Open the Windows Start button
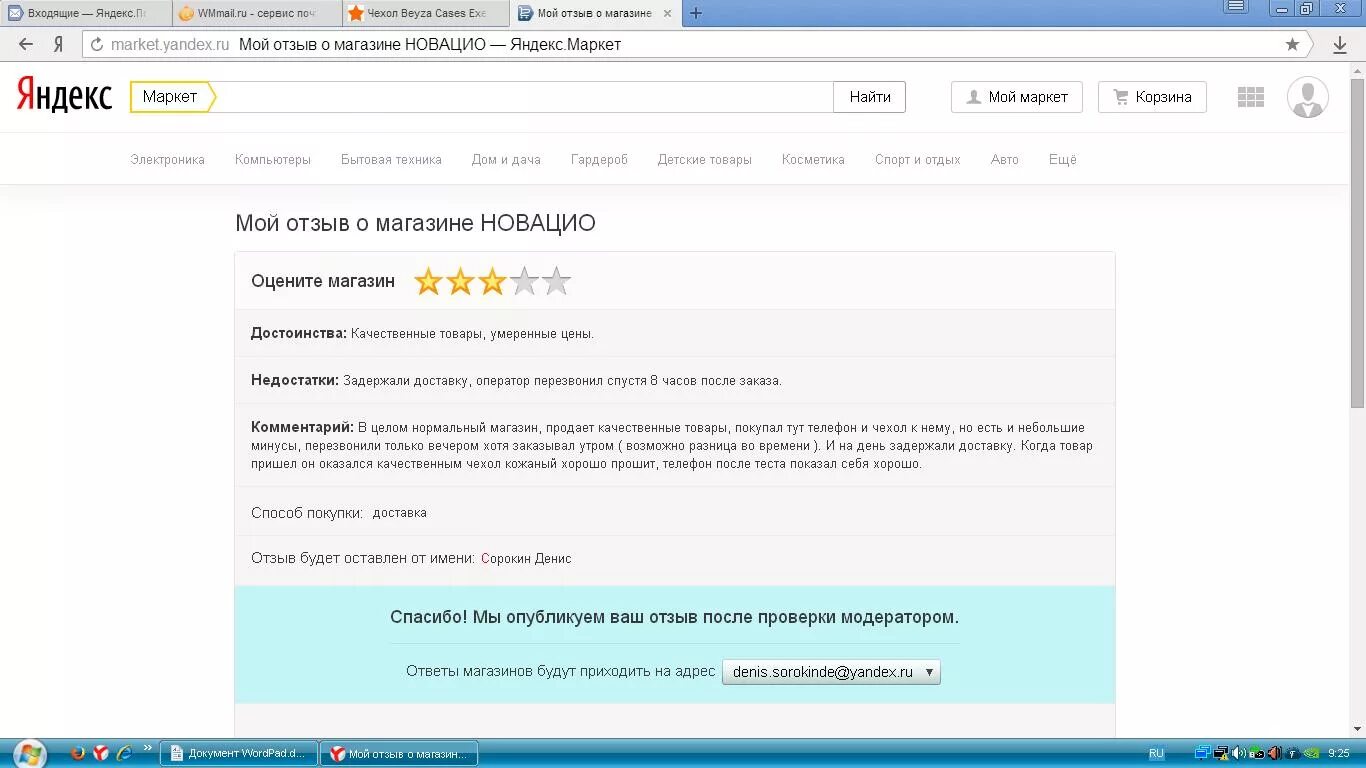 pos(28,753)
